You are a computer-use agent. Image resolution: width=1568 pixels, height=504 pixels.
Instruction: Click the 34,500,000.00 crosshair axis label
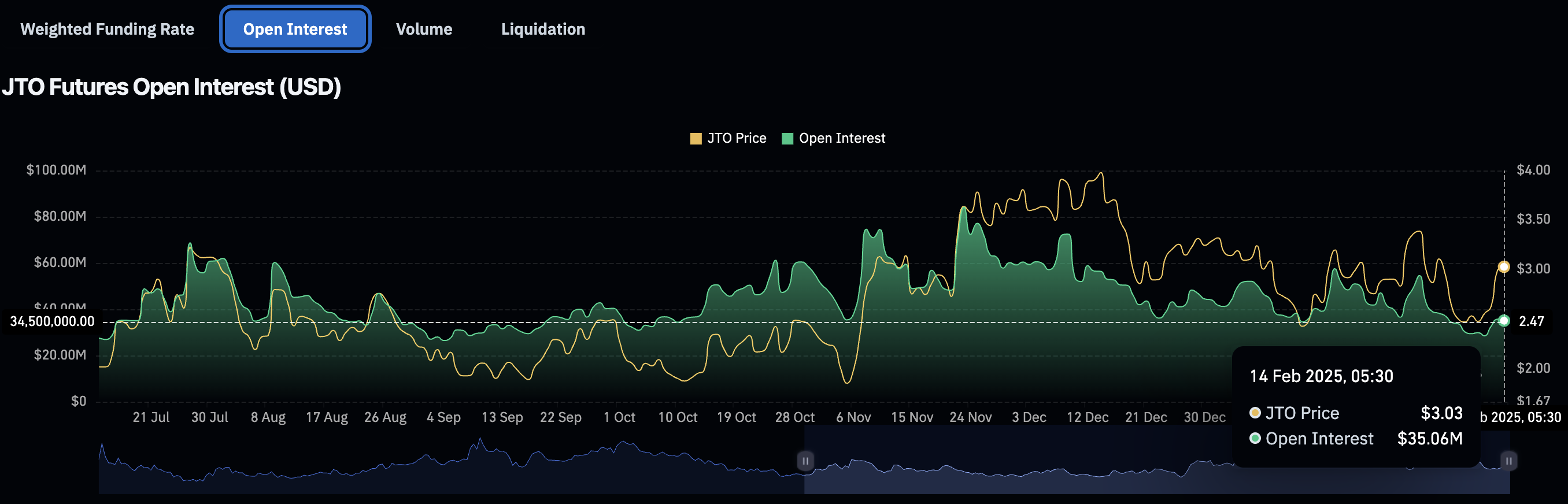tap(53, 321)
